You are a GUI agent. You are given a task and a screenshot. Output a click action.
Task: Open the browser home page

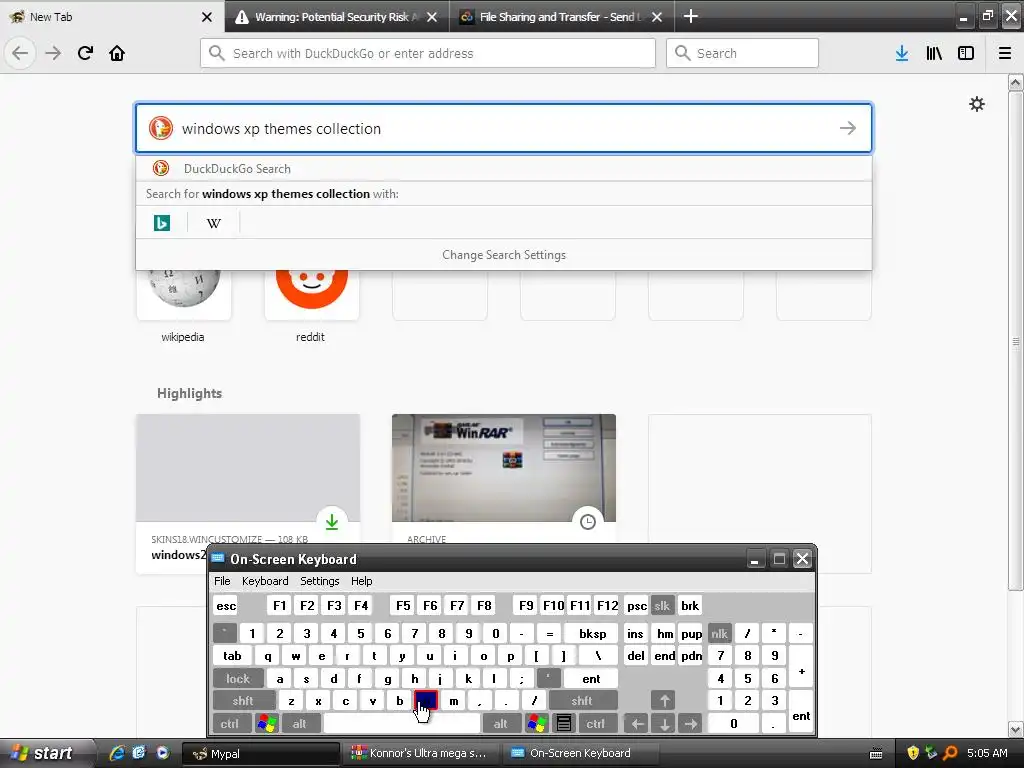coord(117,53)
